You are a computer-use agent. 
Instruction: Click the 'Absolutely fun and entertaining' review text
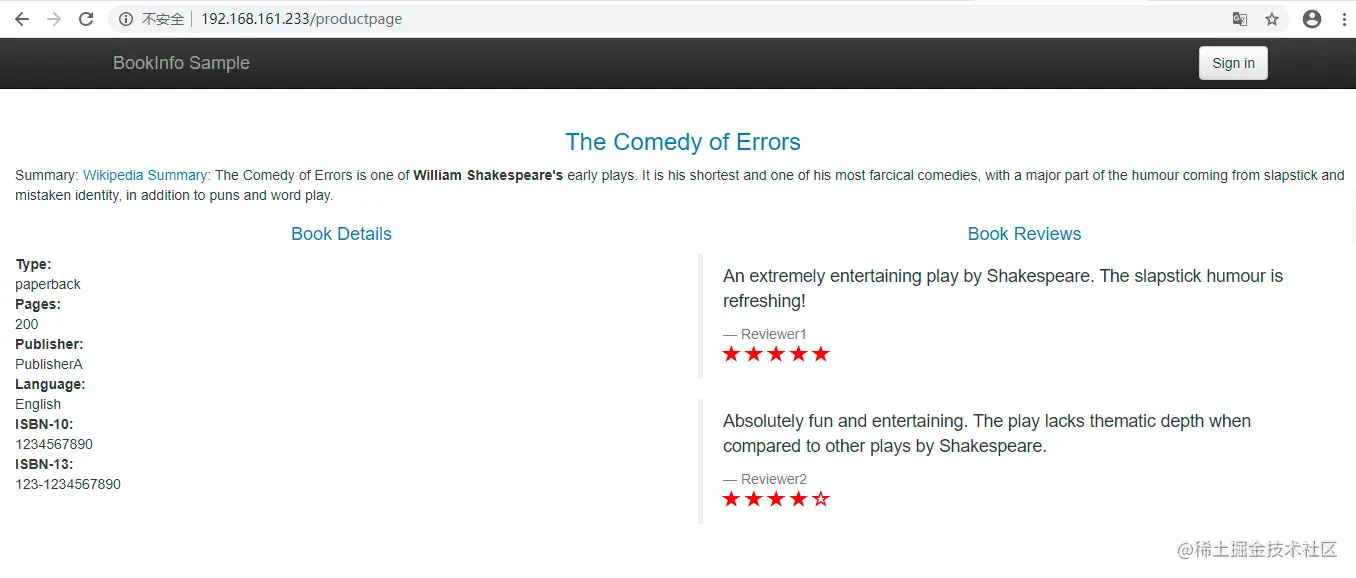click(987, 433)
